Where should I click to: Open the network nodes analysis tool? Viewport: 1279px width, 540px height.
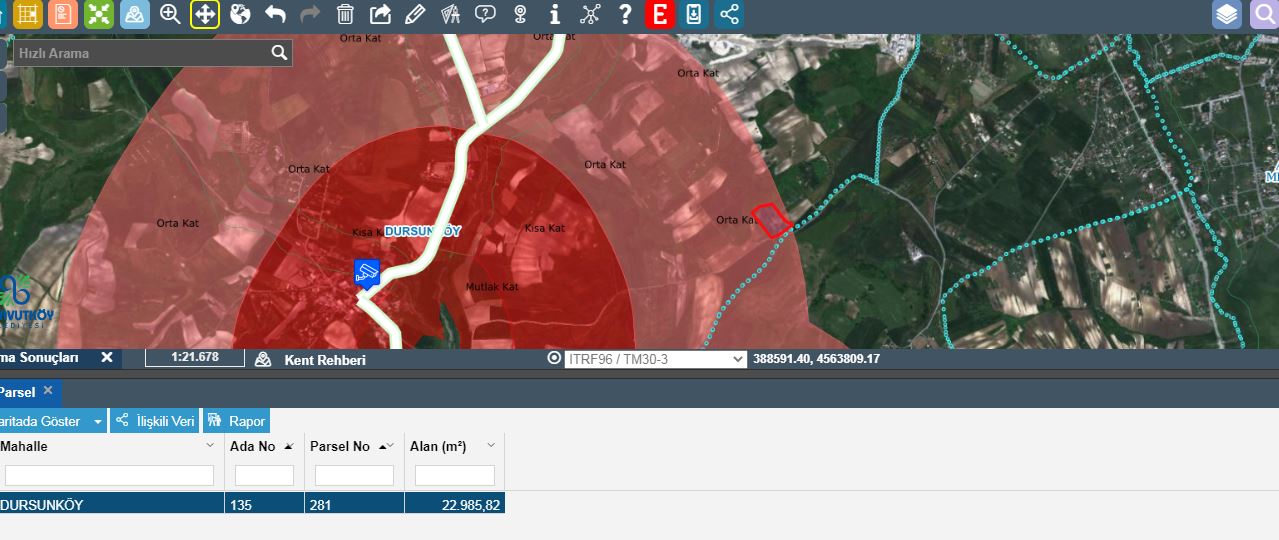(590, 14)
